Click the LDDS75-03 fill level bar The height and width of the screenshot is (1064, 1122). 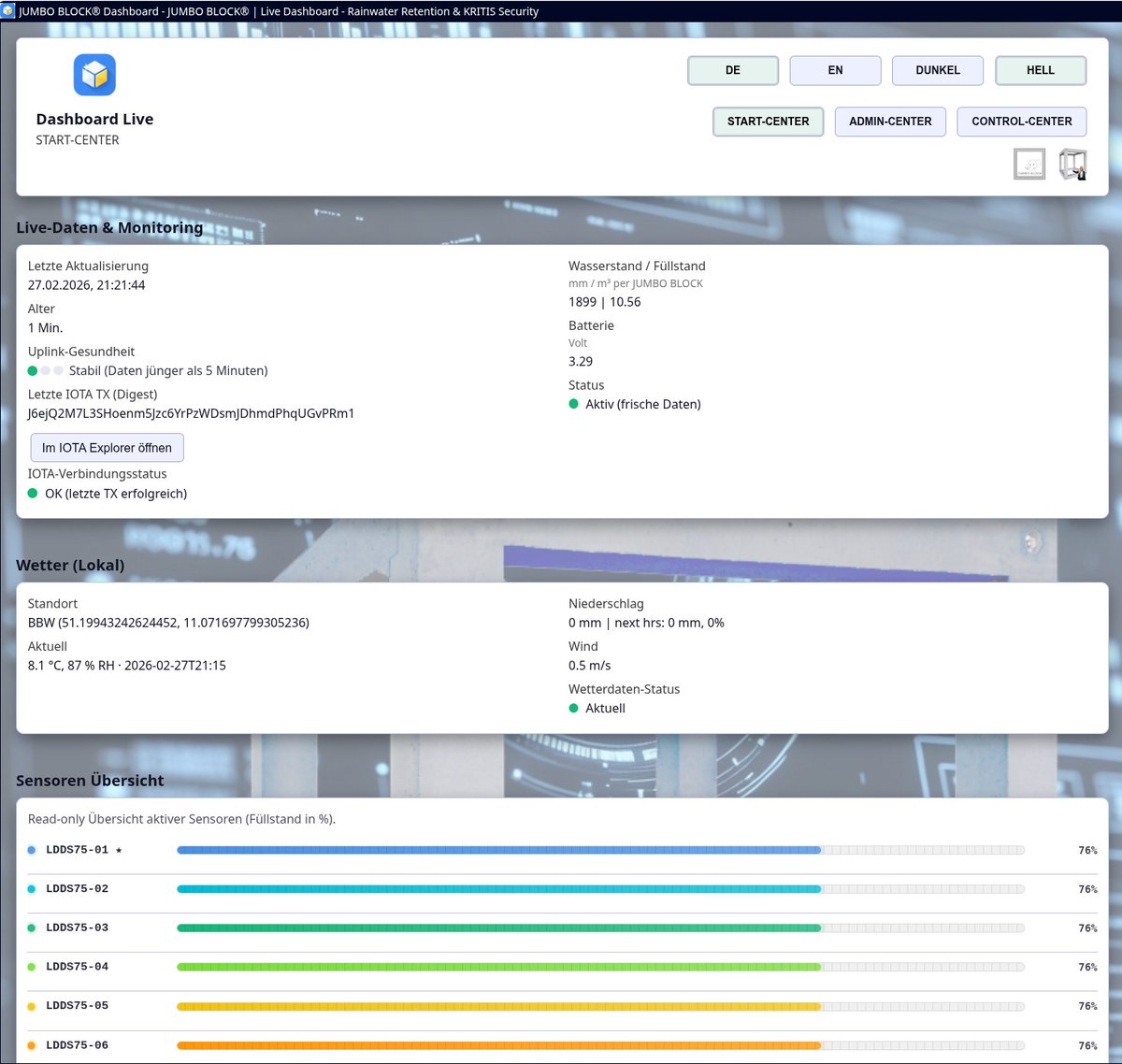601,928
